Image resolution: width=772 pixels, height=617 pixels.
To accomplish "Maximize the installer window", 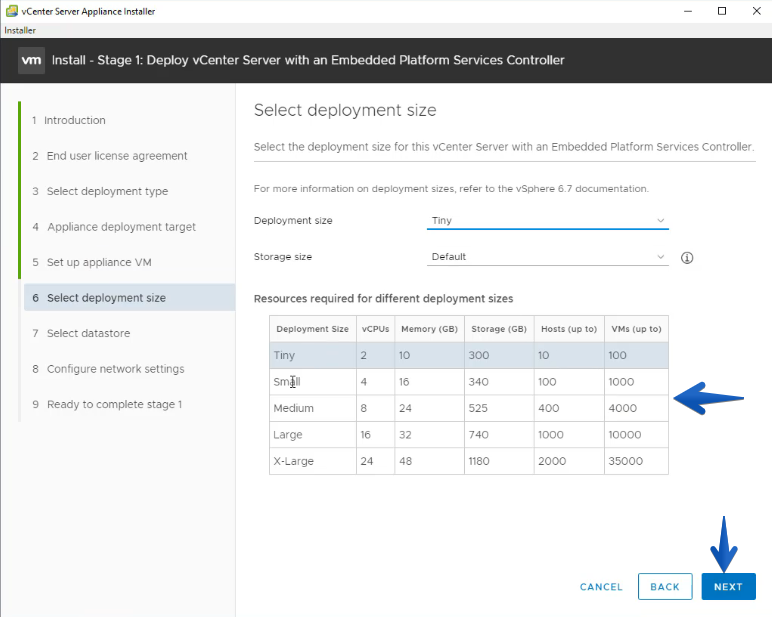I will pyautogui.click(x=722, y=11).
